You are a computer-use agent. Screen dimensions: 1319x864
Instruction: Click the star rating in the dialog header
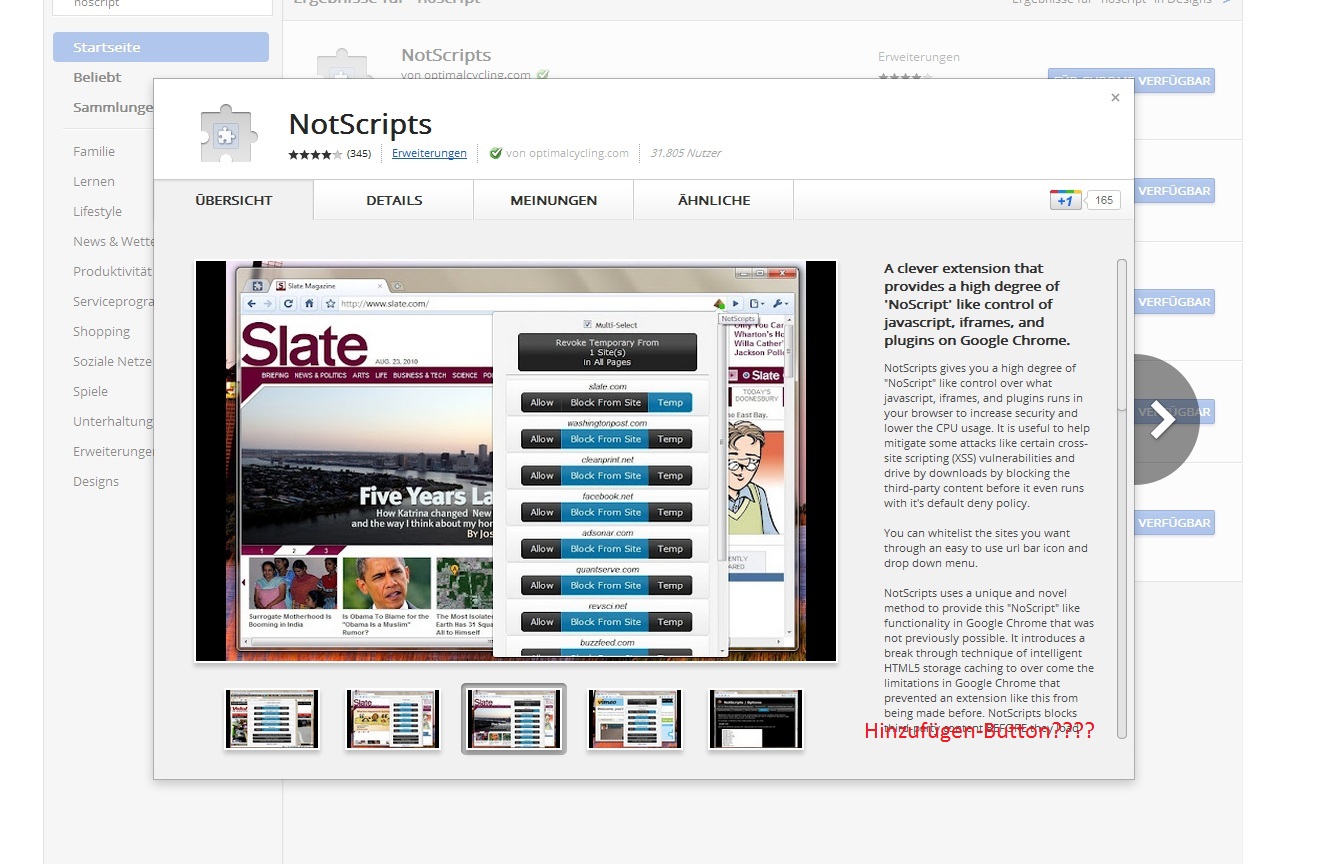click(x=315, y=154)
